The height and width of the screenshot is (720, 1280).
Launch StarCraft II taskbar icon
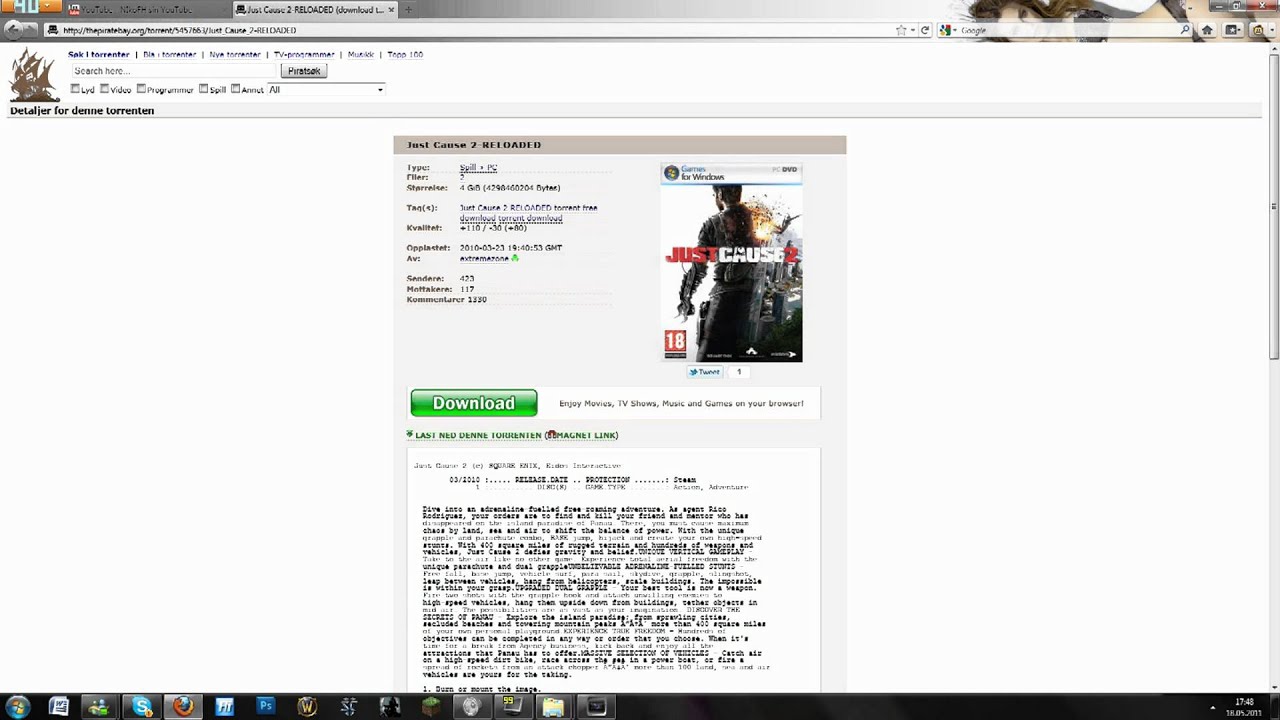click(348, 707)
